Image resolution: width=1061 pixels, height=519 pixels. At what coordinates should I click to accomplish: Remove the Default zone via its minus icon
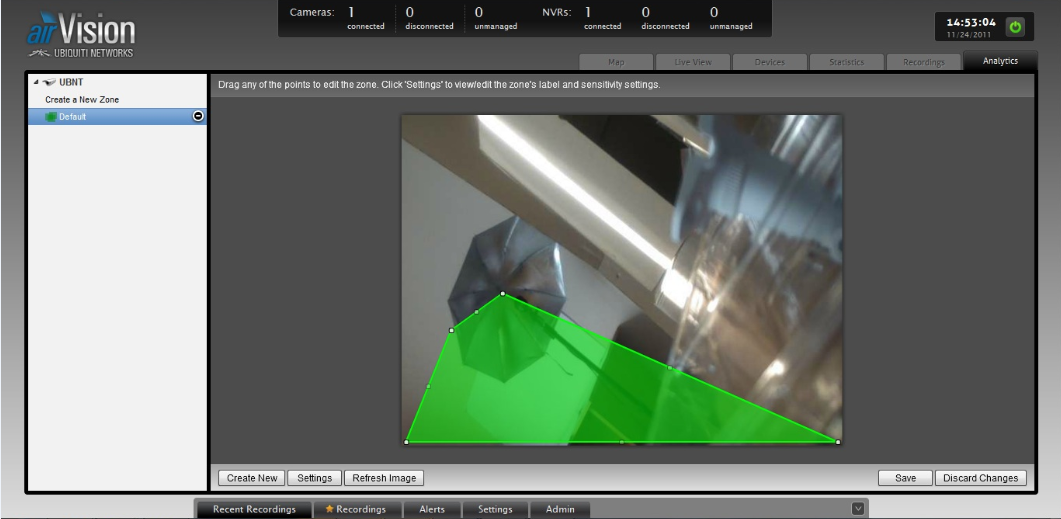[198, 116]
